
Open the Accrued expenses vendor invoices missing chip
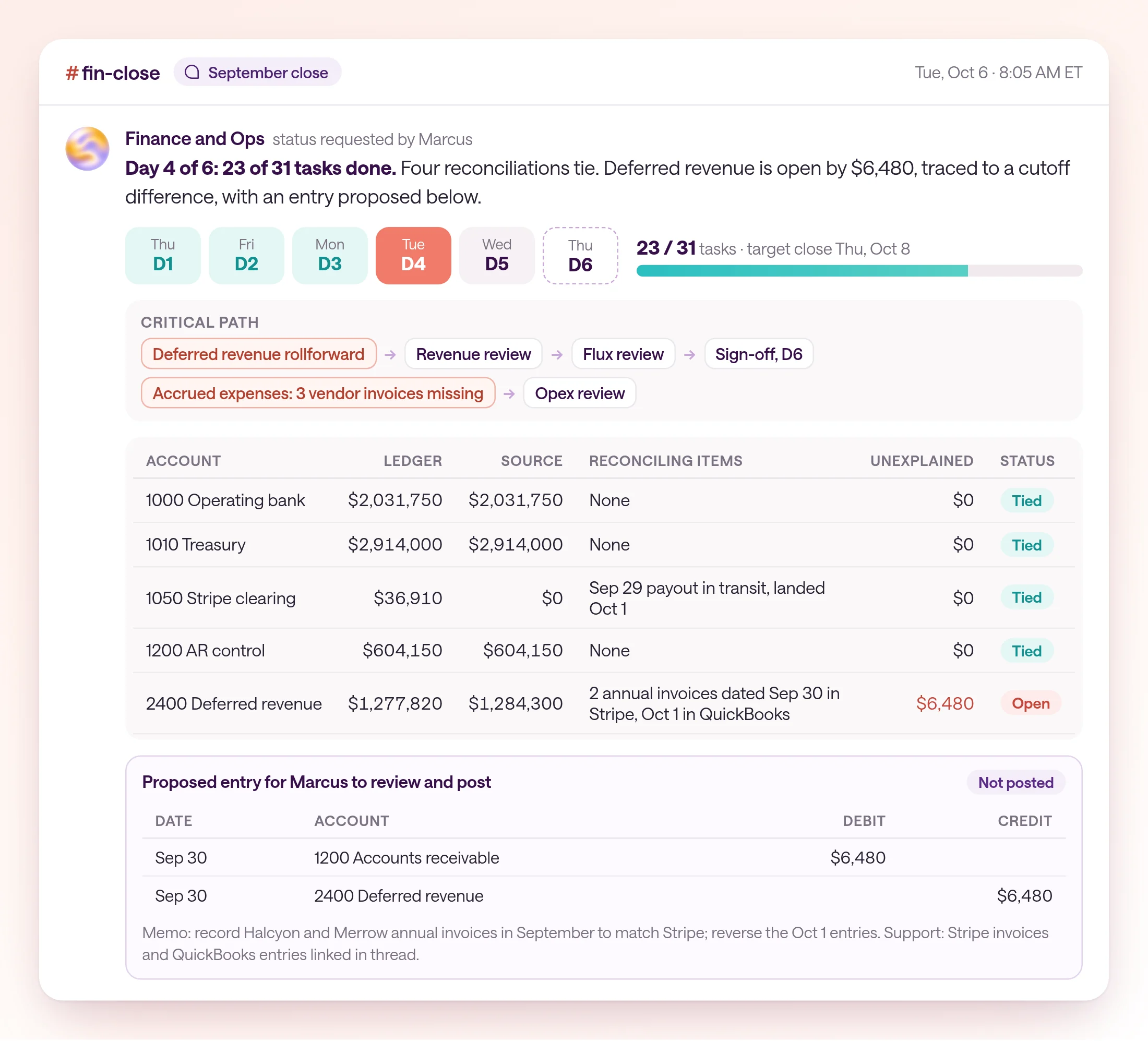(x=318, y=393)
